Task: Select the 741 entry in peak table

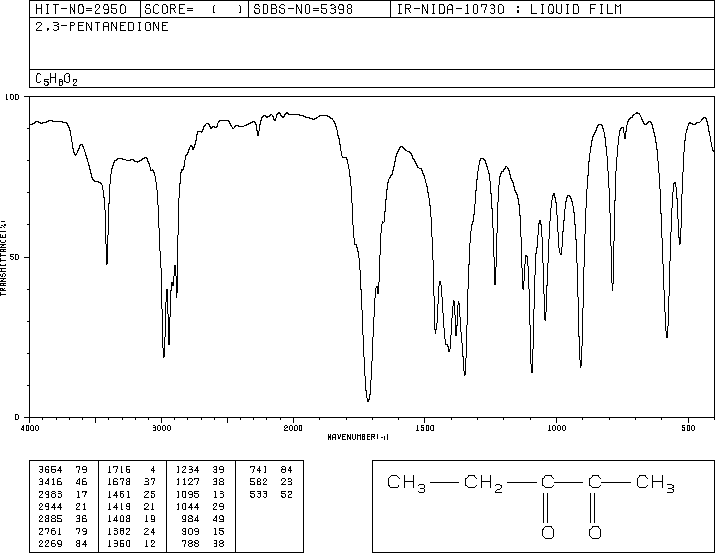Action: pyautogui.click(x=259, y=469)
